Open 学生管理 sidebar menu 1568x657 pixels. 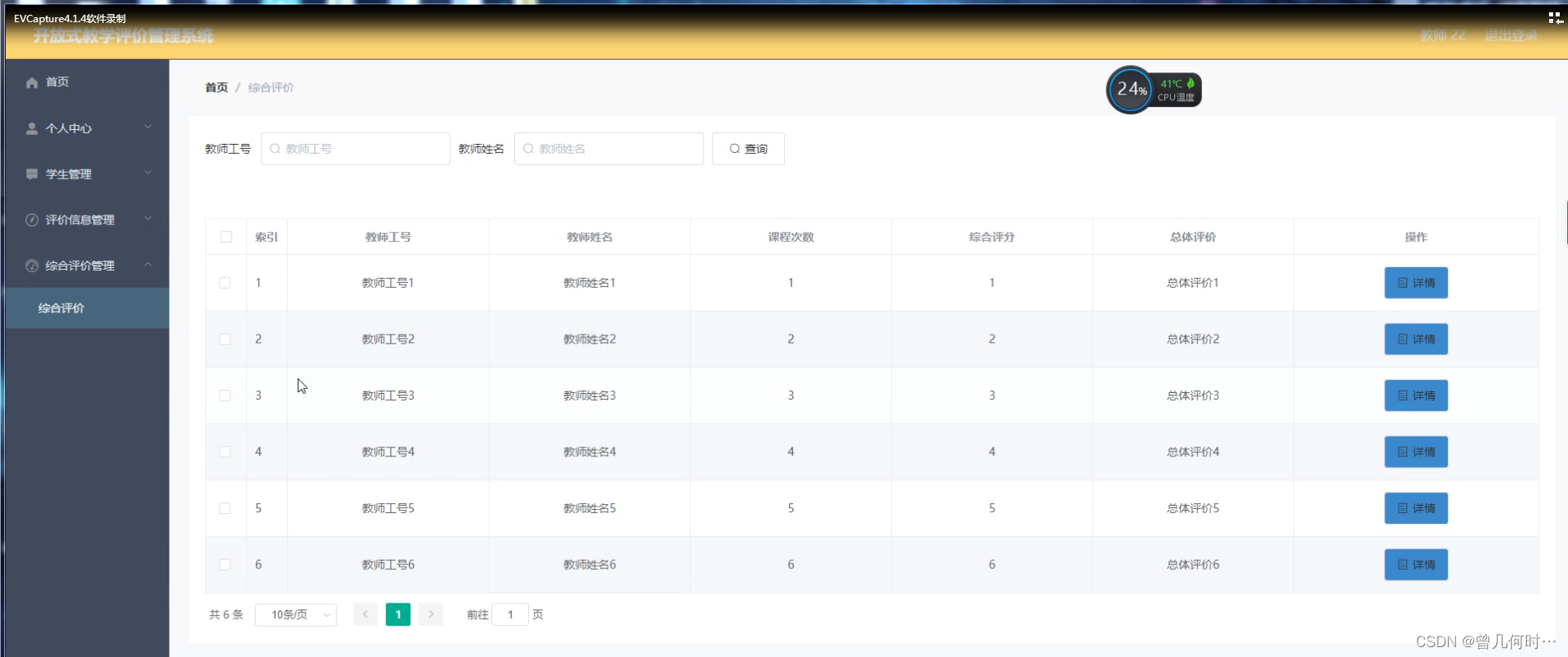87,174
